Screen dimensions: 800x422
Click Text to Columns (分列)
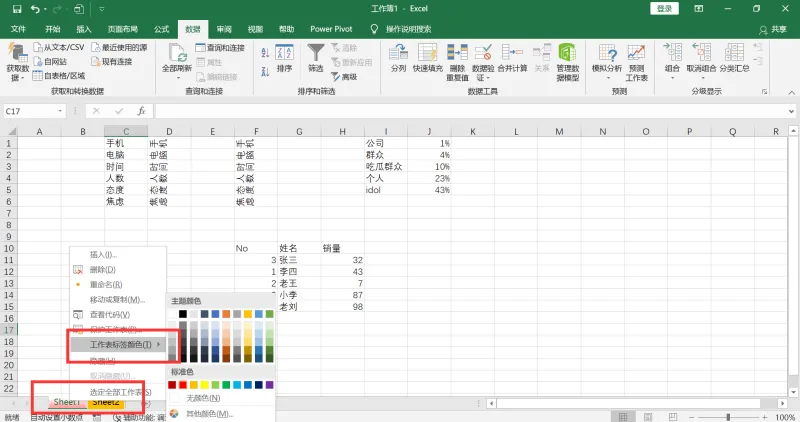click(398, 58)
